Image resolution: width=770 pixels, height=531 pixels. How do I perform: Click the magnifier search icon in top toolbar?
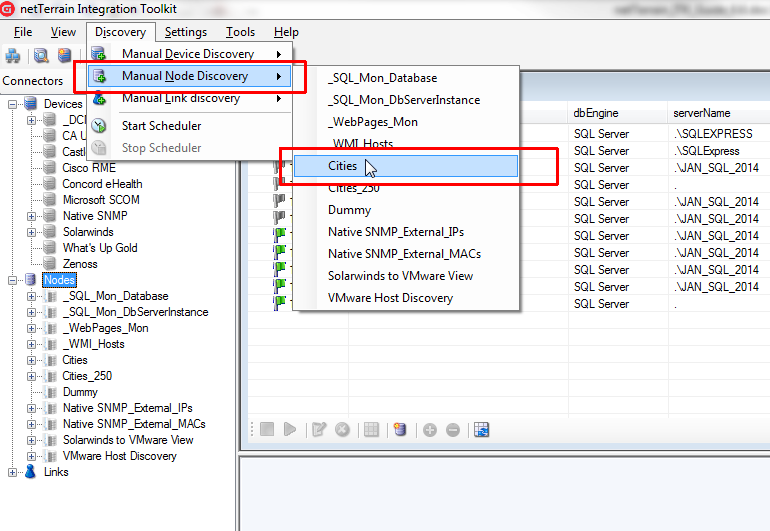point(41,56)
